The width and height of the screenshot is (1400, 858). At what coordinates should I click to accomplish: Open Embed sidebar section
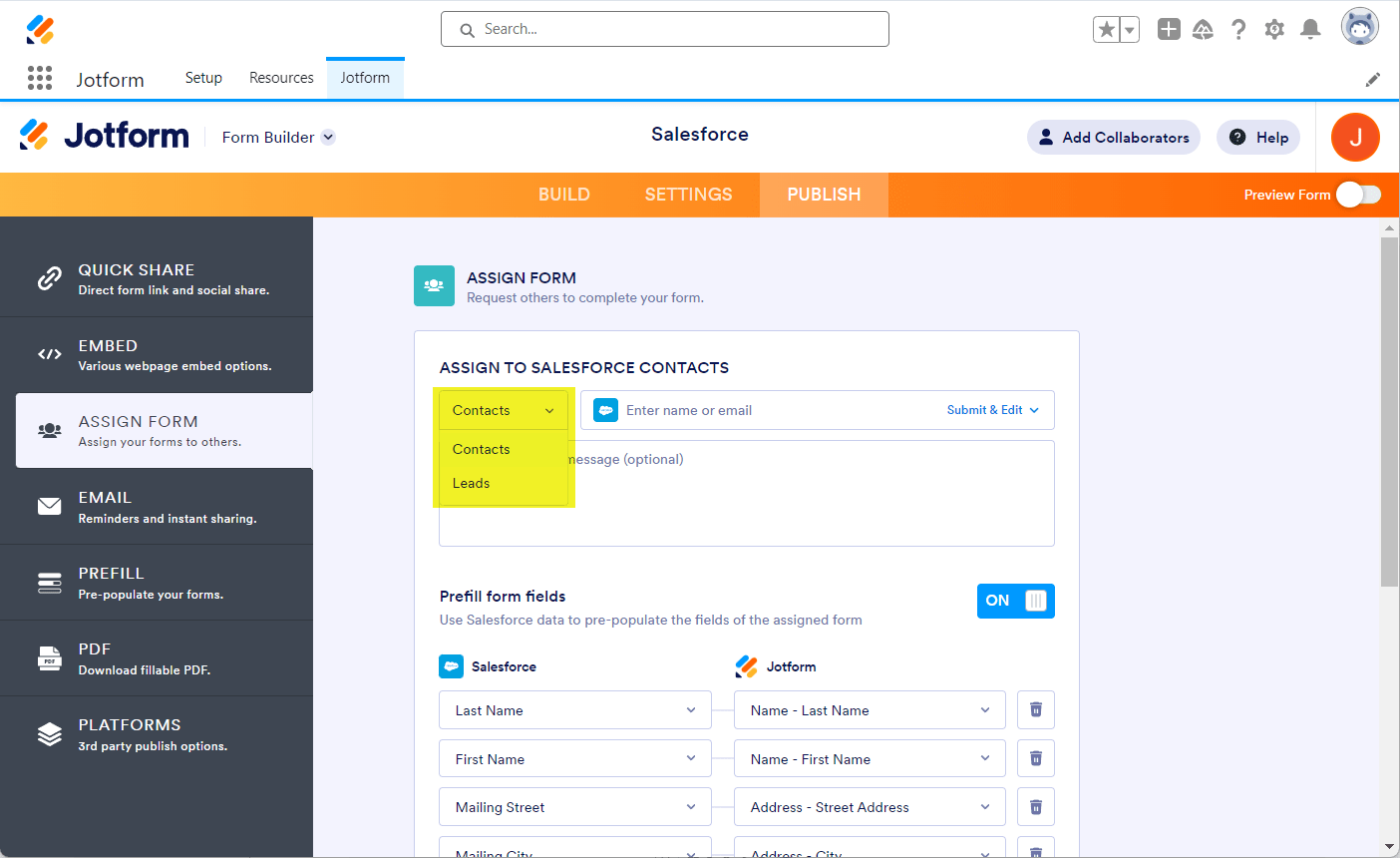(x=157, y=354)
